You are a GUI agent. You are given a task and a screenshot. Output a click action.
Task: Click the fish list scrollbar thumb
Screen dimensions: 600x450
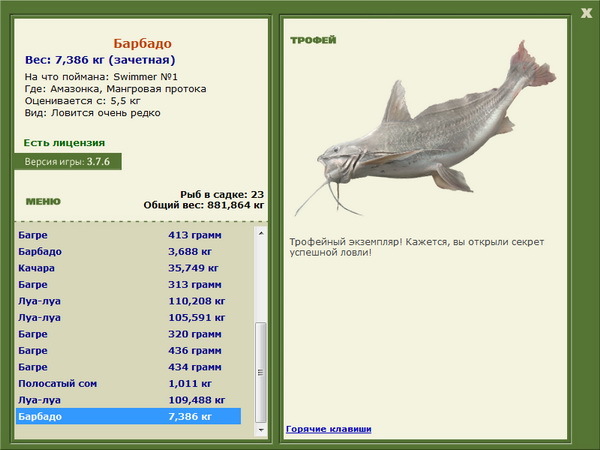(x=261, y=372)
